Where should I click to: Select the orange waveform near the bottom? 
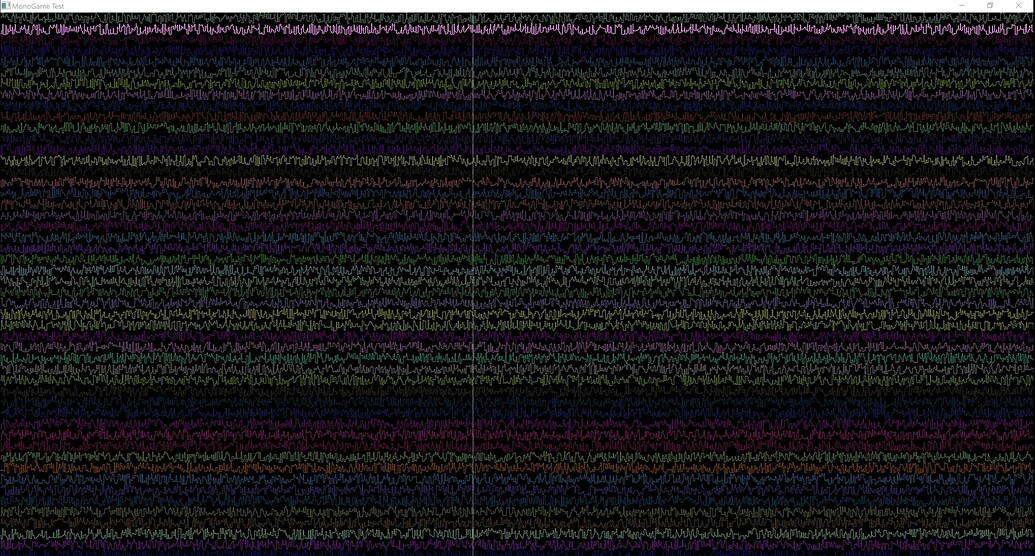pyautogui.click(x=300, y=467)
